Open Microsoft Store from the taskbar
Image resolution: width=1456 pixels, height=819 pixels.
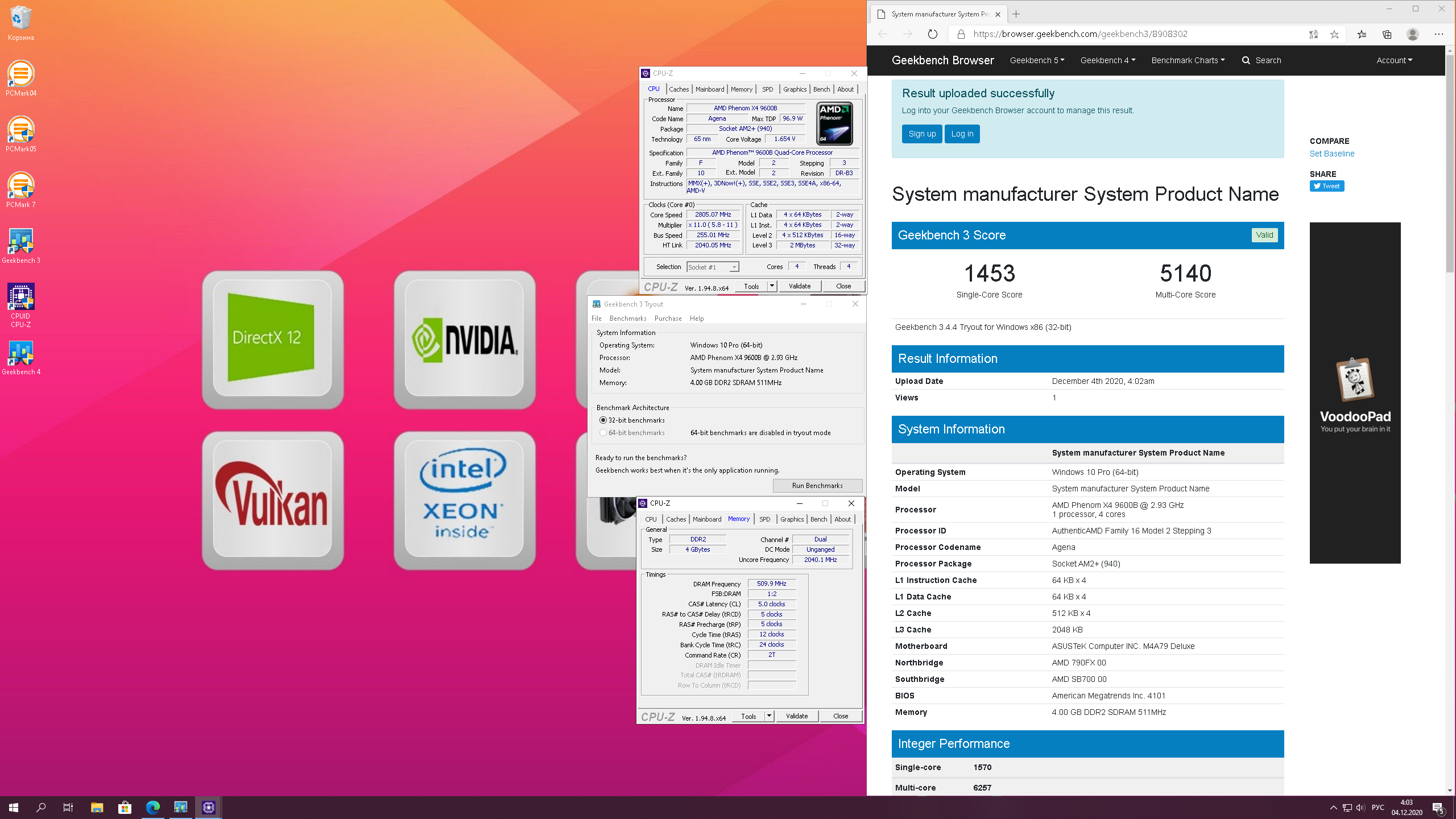coord(125,807)
